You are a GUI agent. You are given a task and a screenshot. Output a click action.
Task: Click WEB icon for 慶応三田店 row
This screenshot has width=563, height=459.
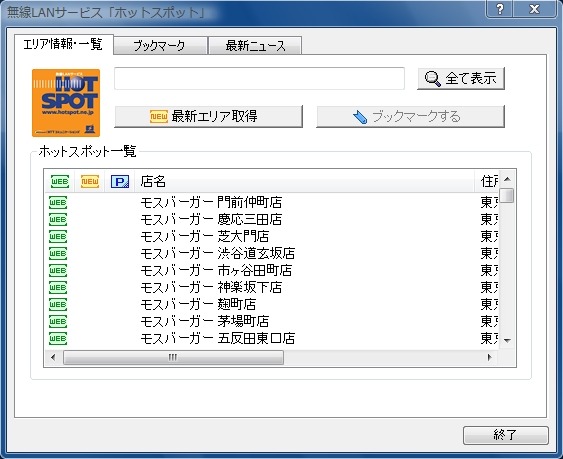[x=58, y=219]
